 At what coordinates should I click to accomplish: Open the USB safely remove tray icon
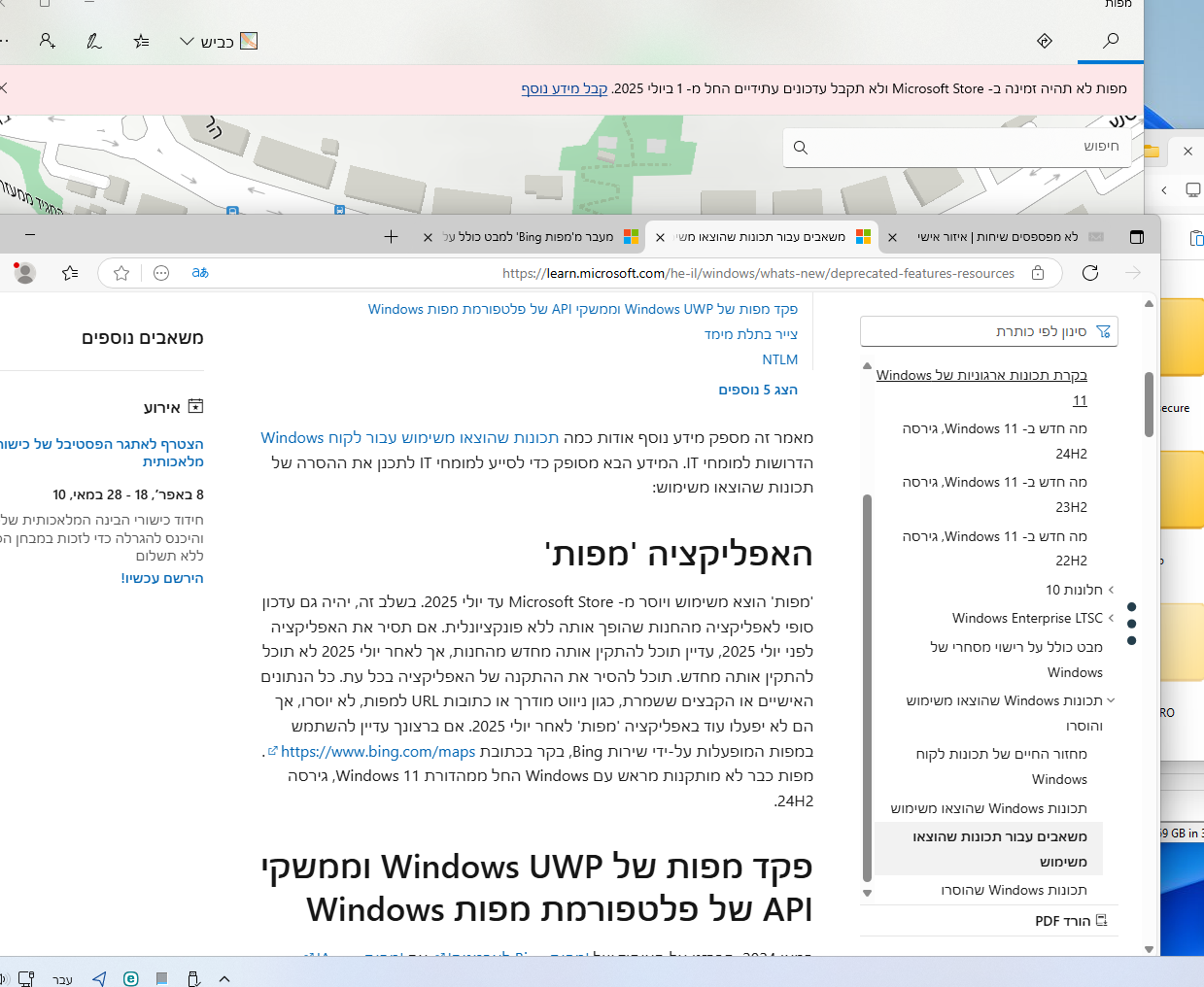tap(193, 978)
